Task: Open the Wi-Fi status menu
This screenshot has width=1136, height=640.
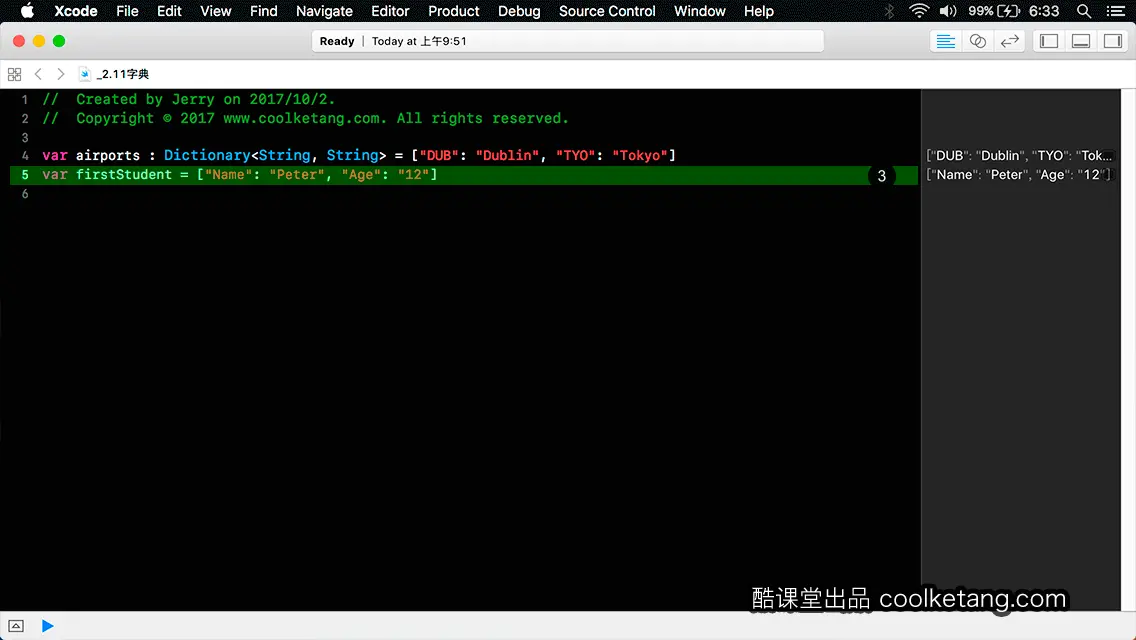Action: click(x=919, y=11)
